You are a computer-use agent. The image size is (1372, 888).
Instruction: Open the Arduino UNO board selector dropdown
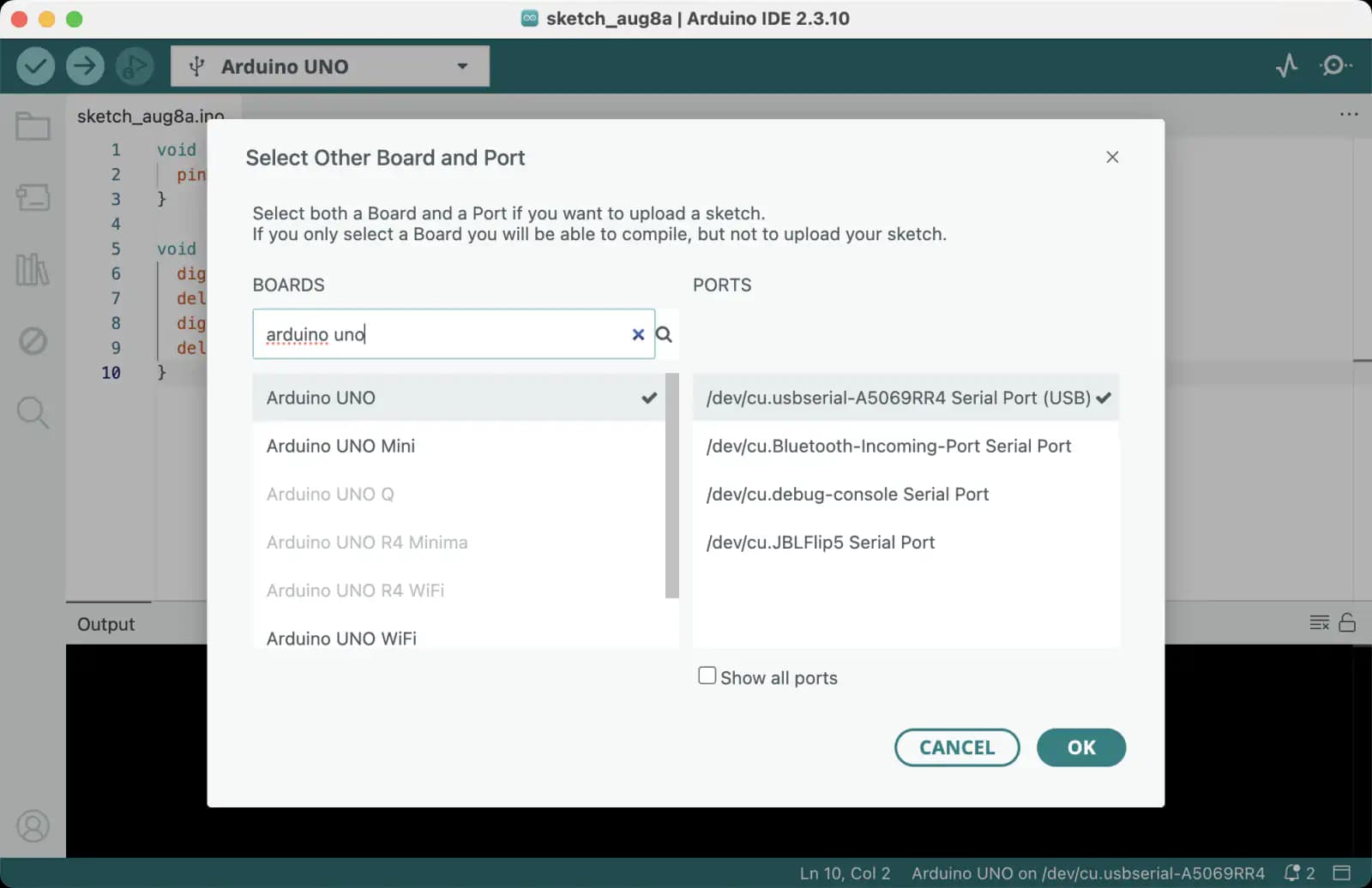coord(330,66)
